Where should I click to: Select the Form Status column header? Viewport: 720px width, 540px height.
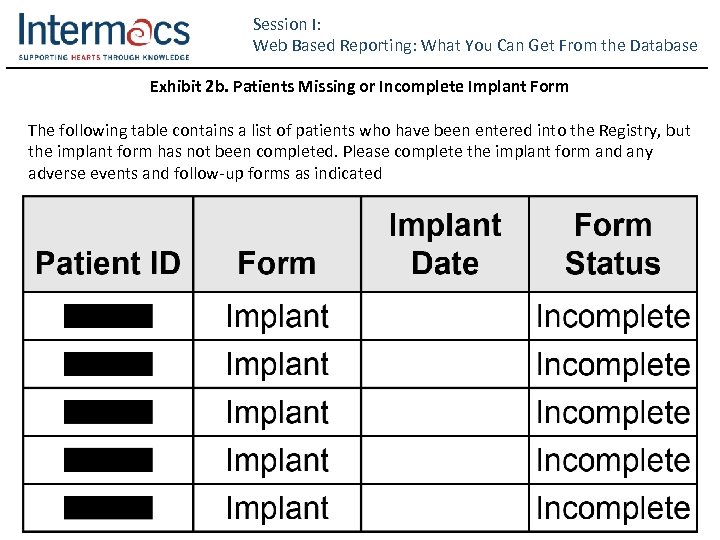pos(613,245)
